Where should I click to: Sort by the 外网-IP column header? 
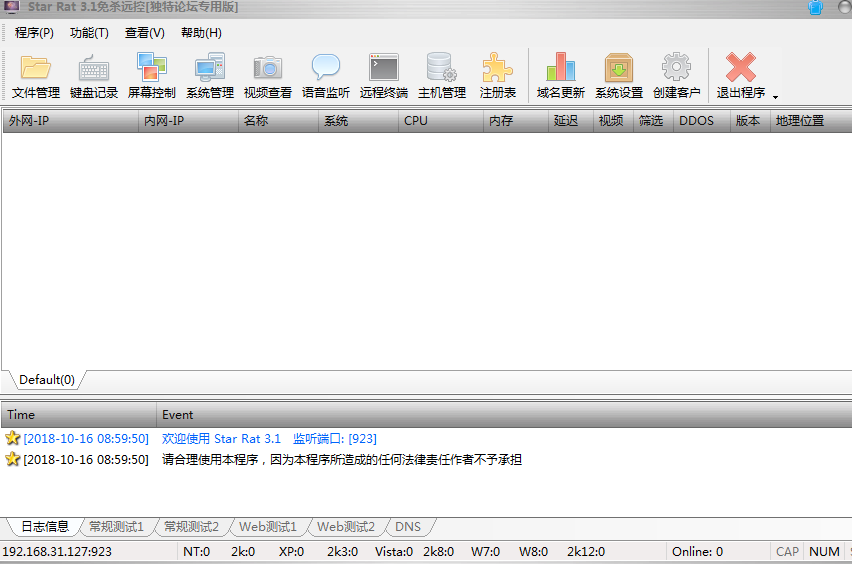(70, 121)
